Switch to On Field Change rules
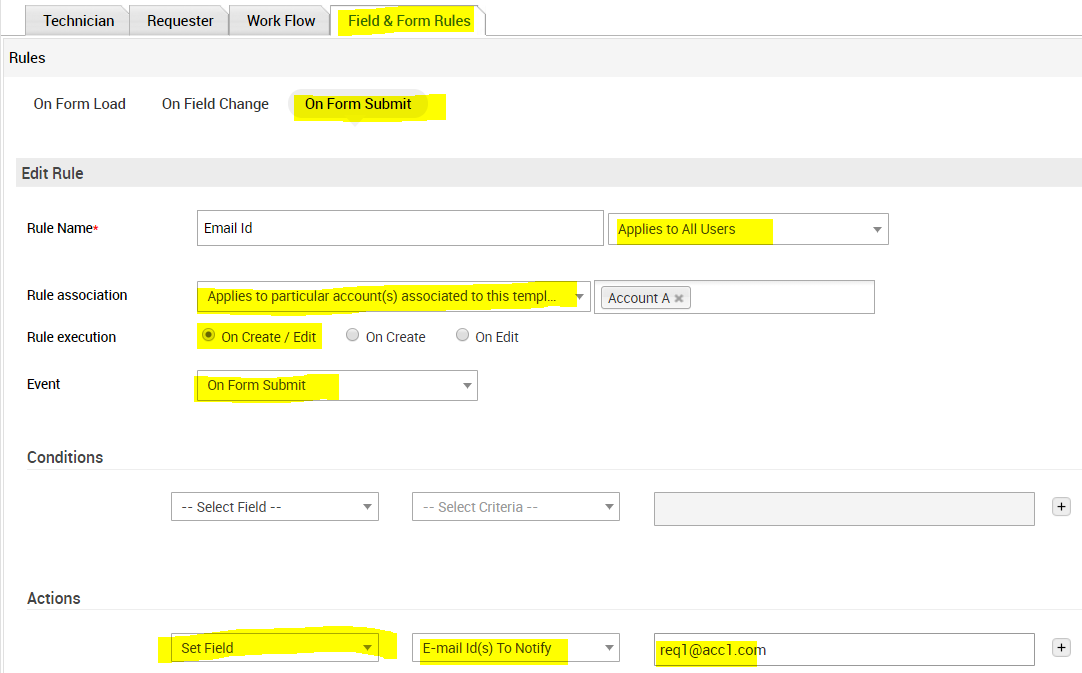This screenshot has height=673, width=1082. (x=215, y=104)
